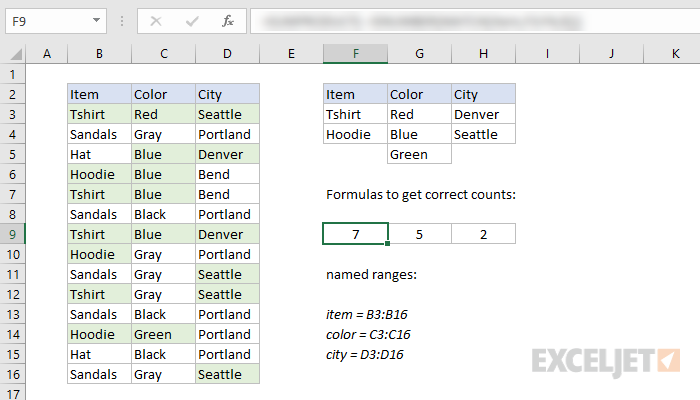Click the Enter checkmark icon in formula bar
Viewport: 700px width, 400px height.
[191, 20]
